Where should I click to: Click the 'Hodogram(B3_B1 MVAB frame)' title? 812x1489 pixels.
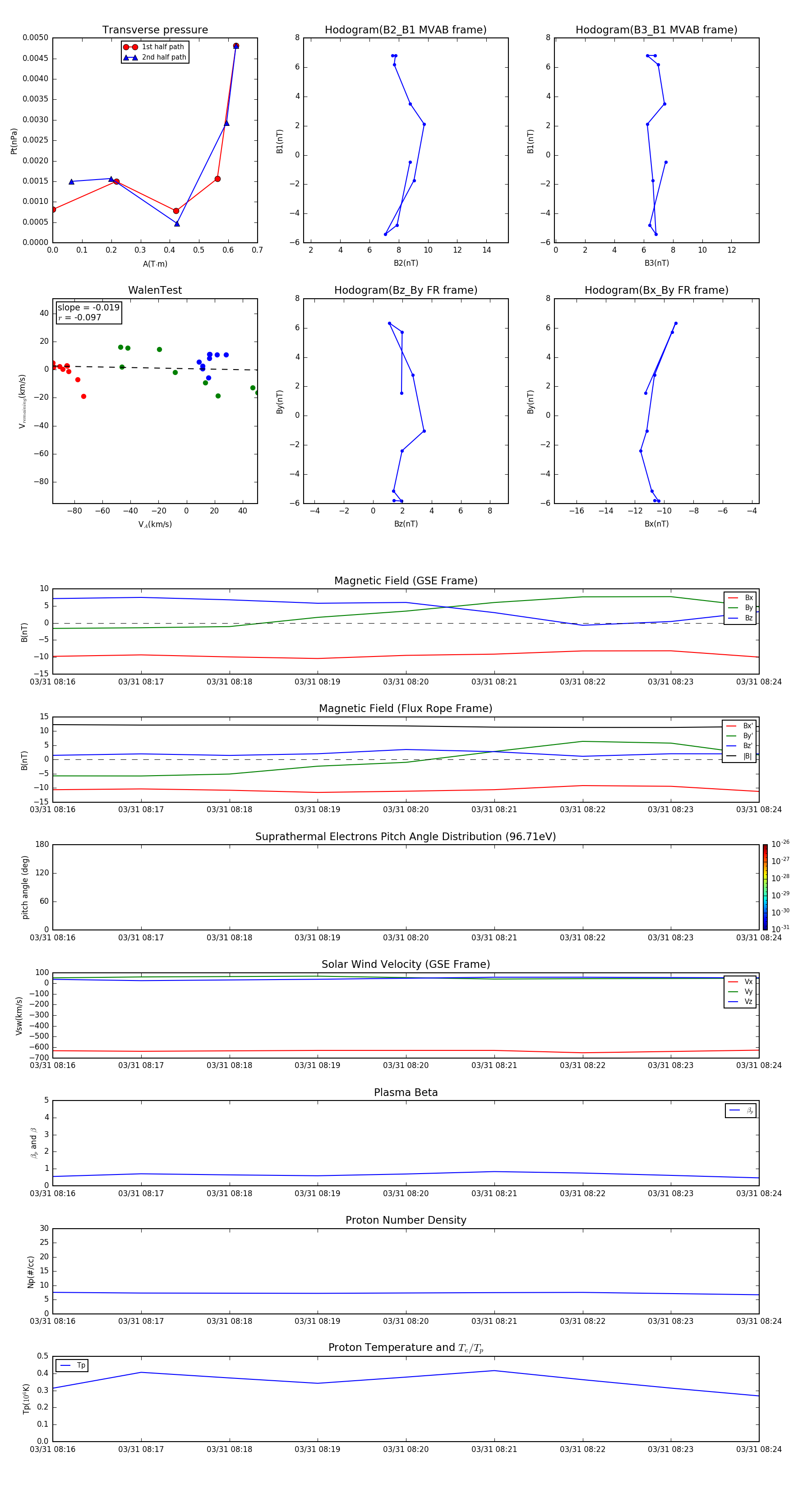[x=656, y=30]
